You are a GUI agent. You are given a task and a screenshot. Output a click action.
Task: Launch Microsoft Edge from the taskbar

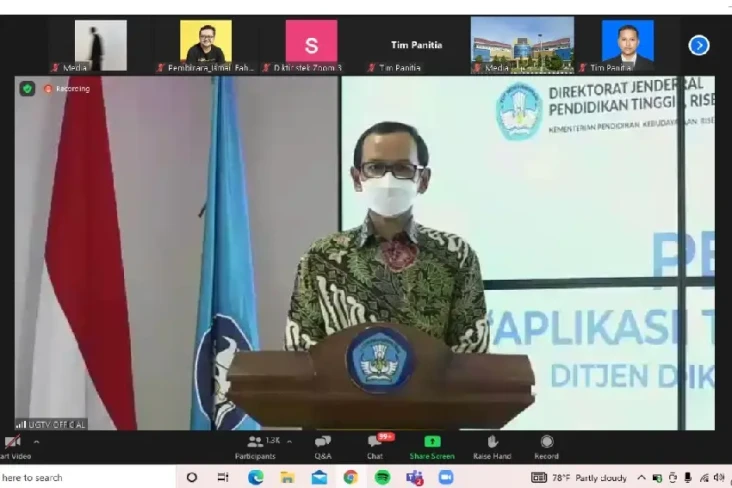pos(255,477)
